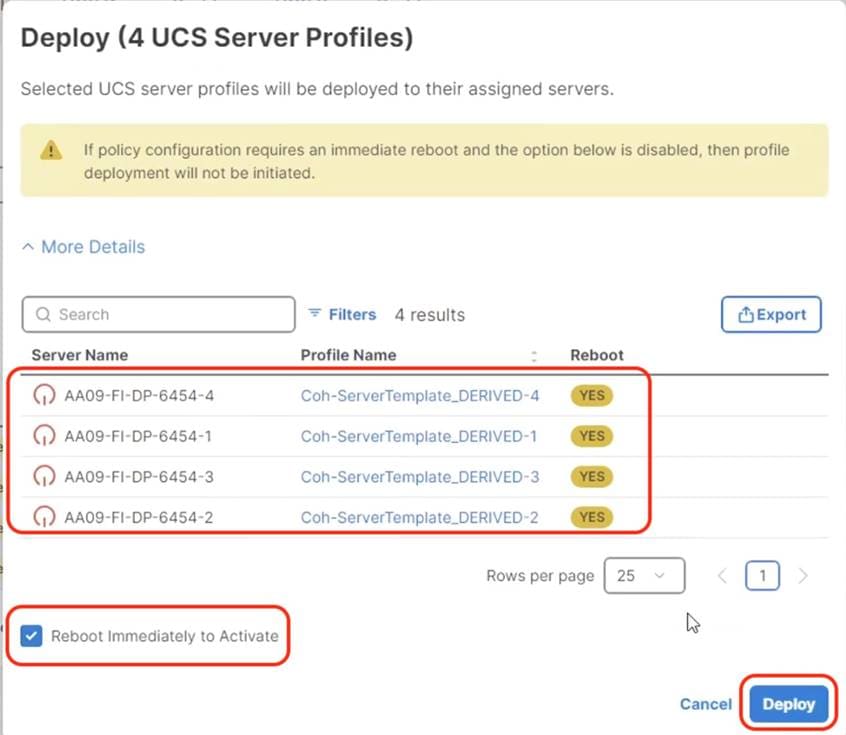Click the Profile Name sort arrows

click(534, 355)
